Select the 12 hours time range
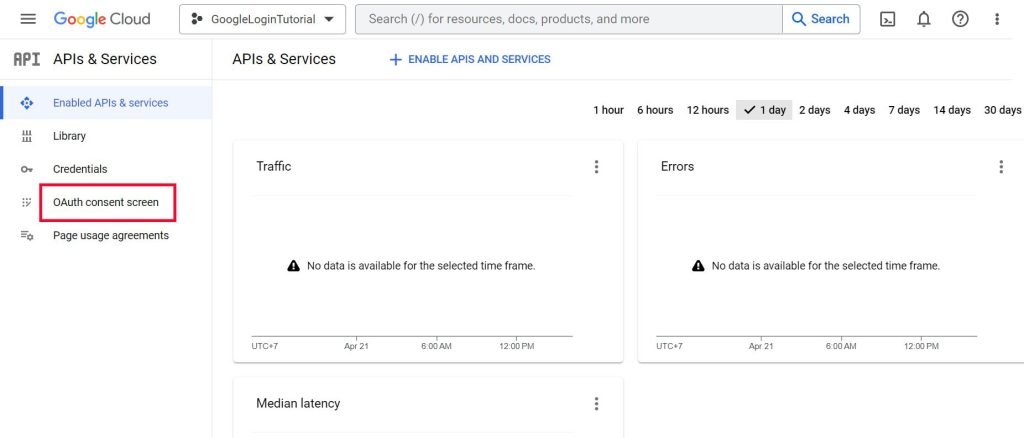 707,110
